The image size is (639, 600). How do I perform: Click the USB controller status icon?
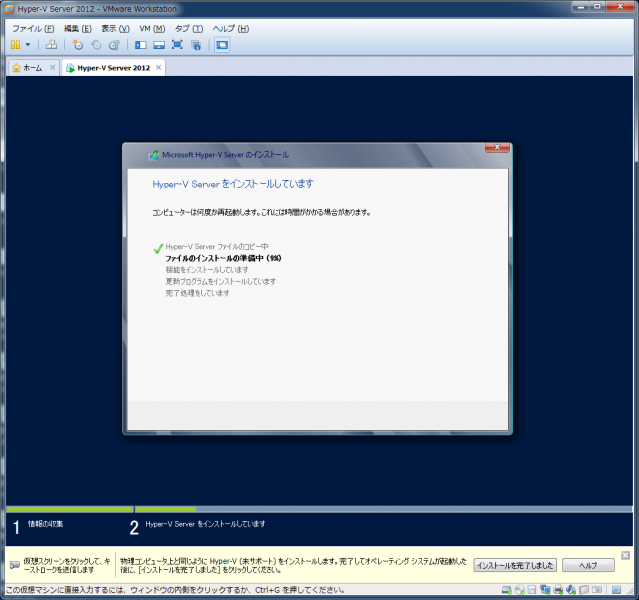(x=584, y=590)
